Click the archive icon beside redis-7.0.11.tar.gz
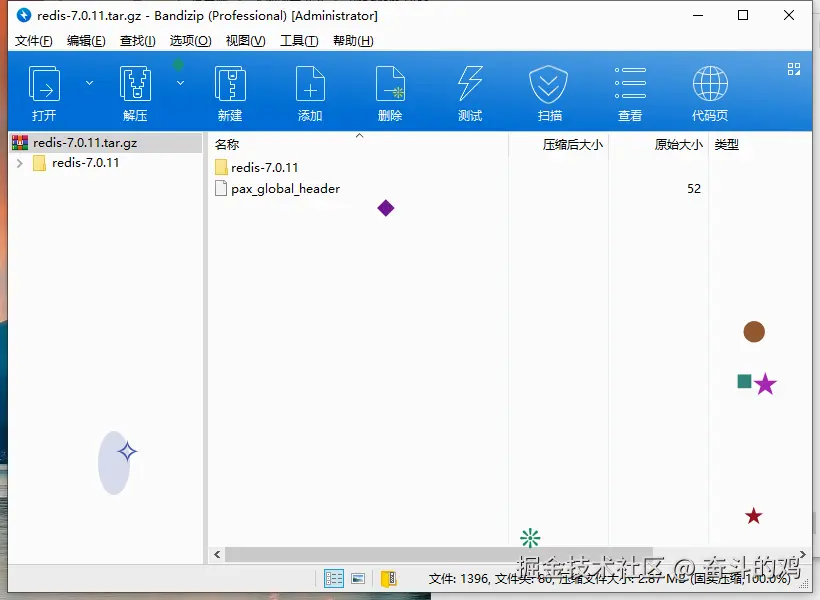The image size is (820, 600). coord(20,143)
